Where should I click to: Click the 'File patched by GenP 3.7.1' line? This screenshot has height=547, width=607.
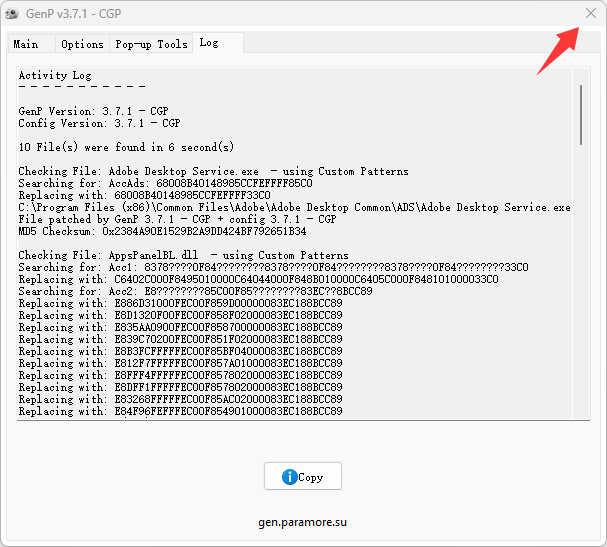tap(177, 219)
